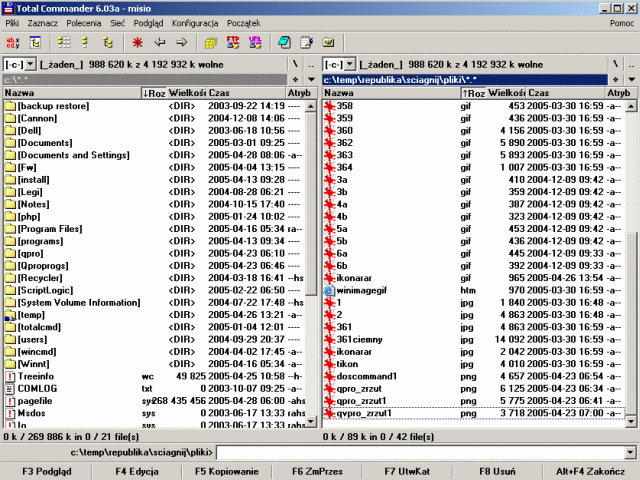Click the command line input field
The height and width of the screenshot is (480, 640).
(x=420, y=452)
